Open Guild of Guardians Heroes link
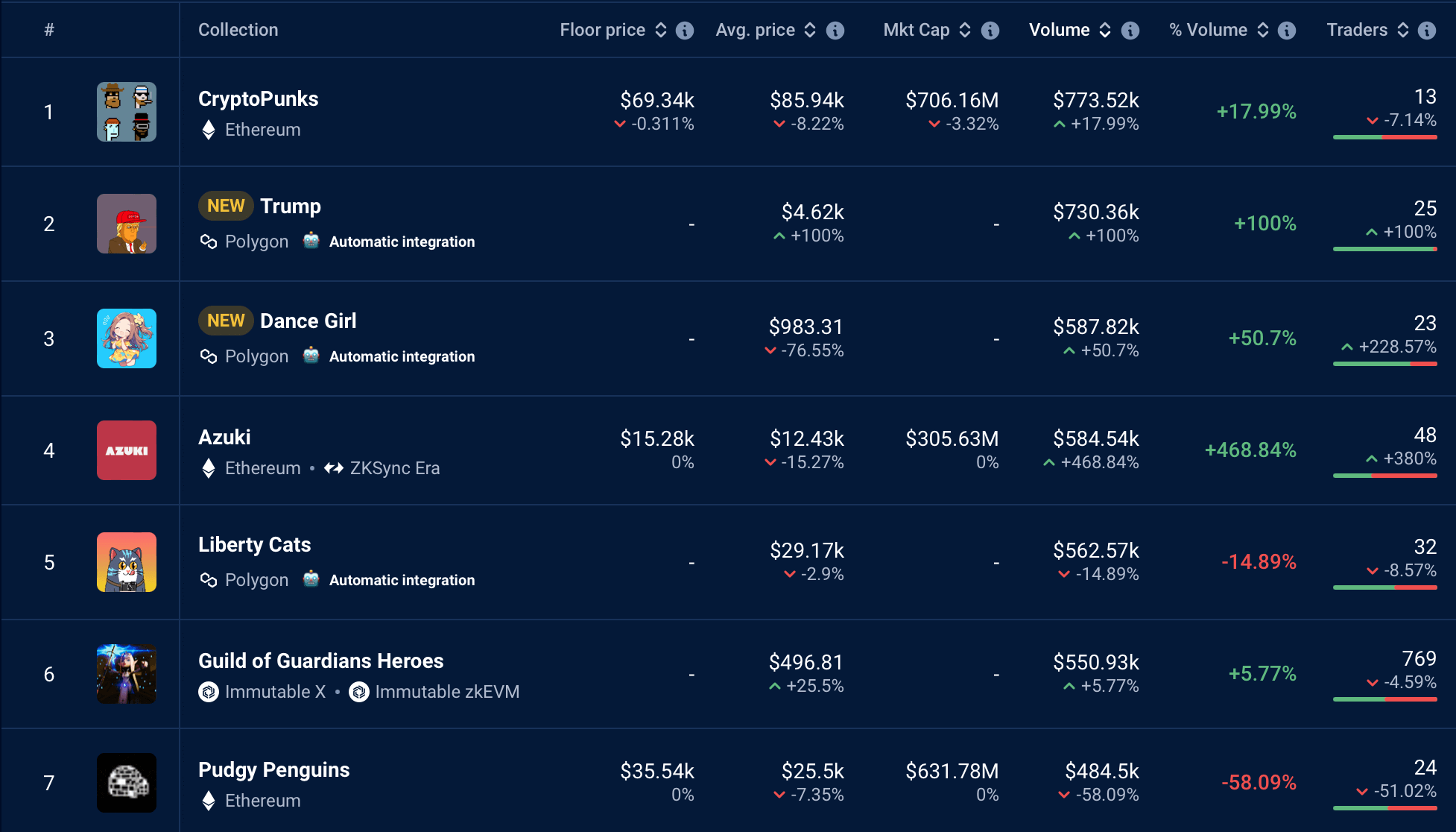The width and height of the screenshot is (1456, 832). coord(321,661)
